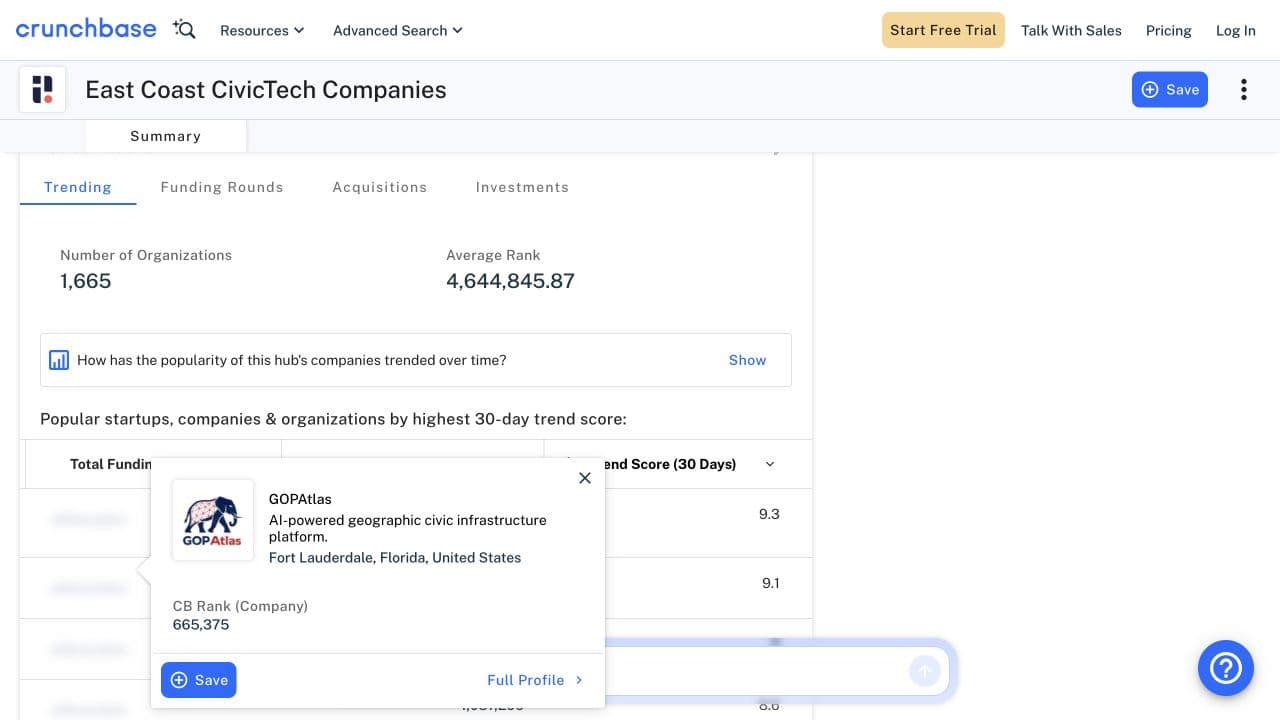Switch to the Acquisitions tab

(380, 187)
